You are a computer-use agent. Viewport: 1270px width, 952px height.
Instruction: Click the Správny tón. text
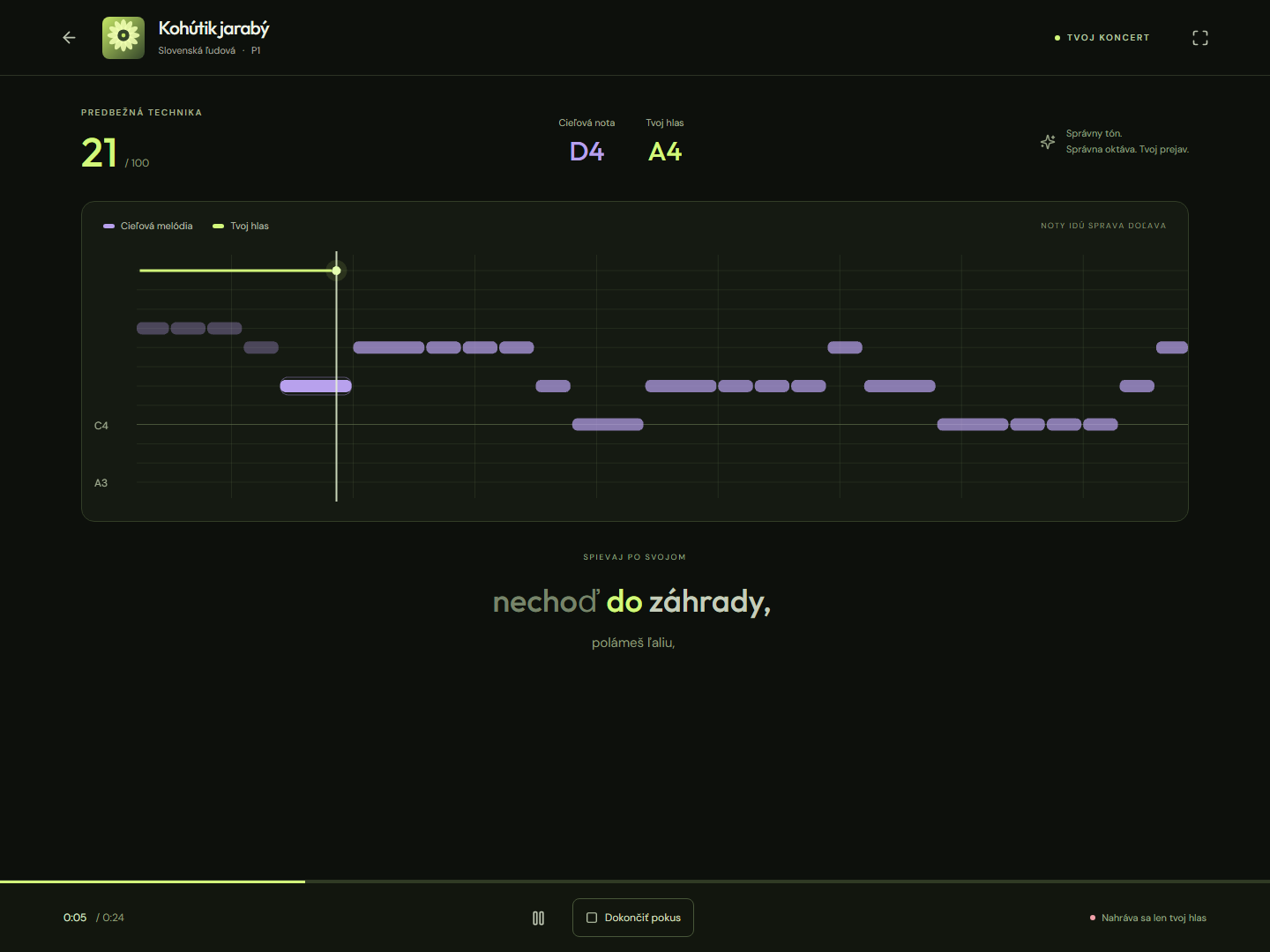pyautogui.click(x=1094, y=134)
